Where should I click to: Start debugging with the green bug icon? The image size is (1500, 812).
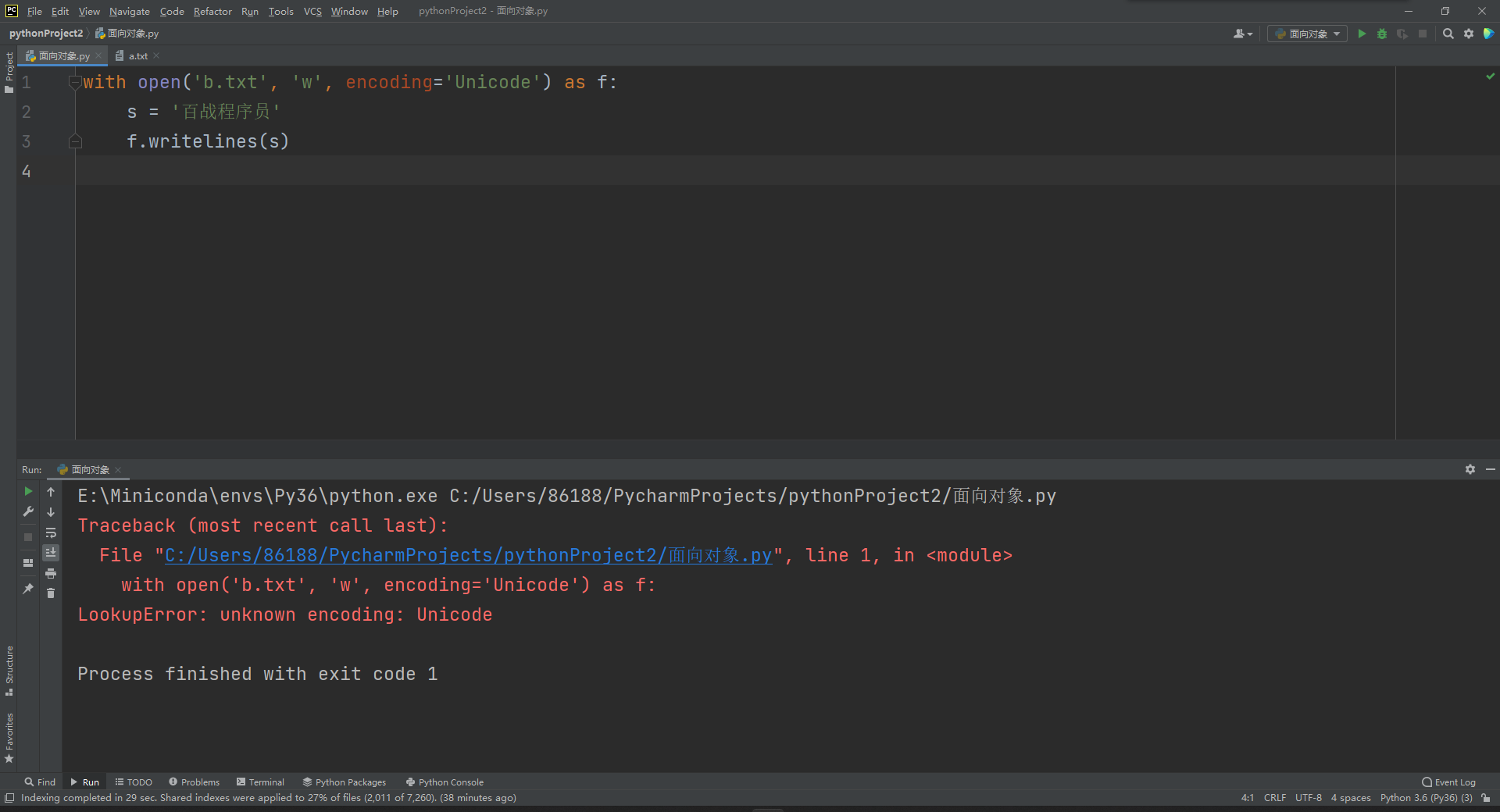click(1382, 34)
